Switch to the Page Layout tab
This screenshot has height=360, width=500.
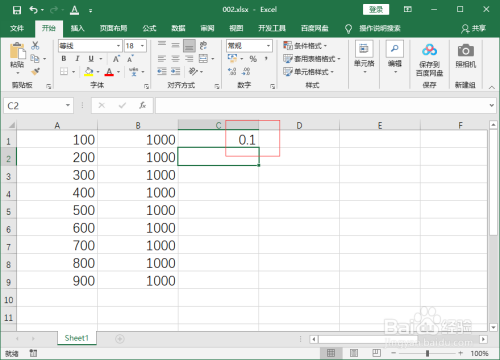(113, 28)
